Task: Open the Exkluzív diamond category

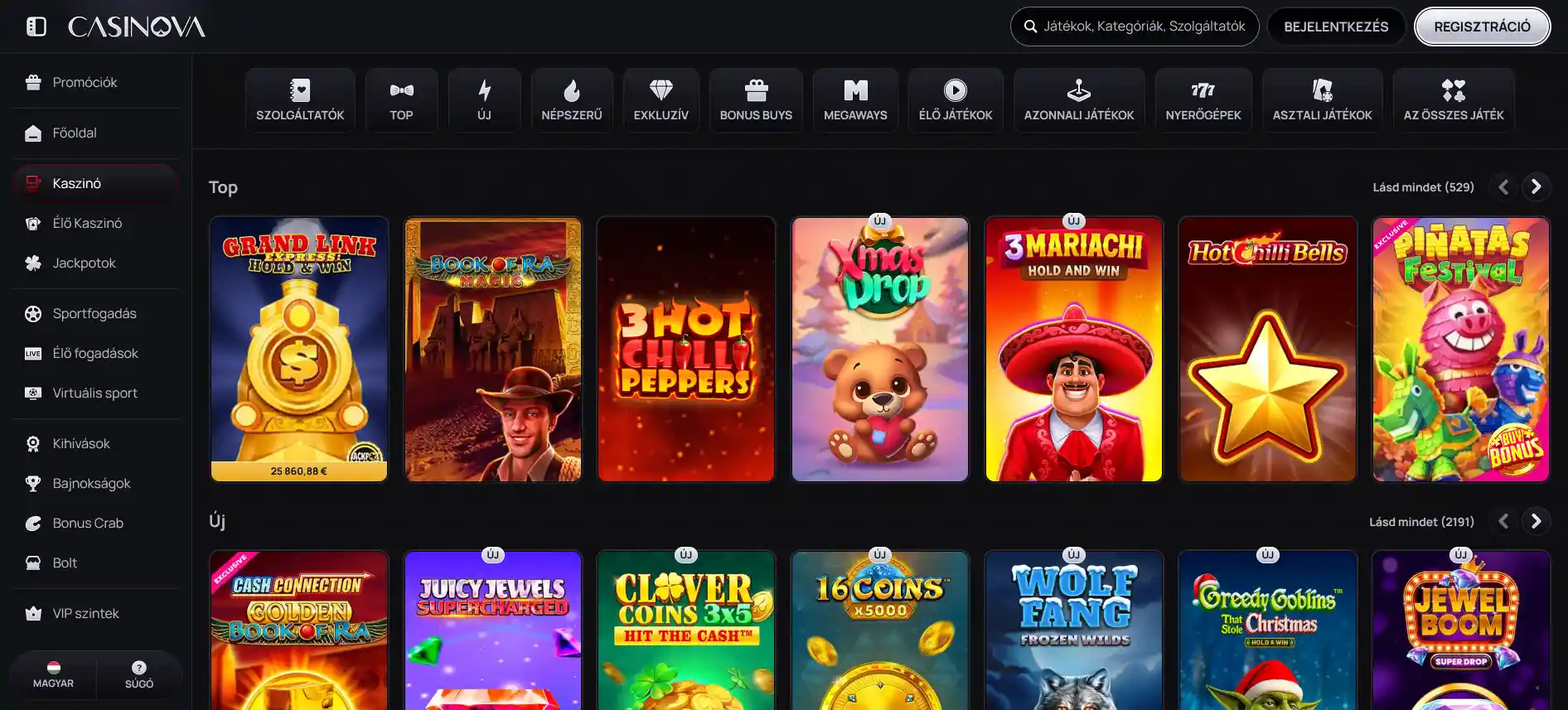Action: click(661, 100)
